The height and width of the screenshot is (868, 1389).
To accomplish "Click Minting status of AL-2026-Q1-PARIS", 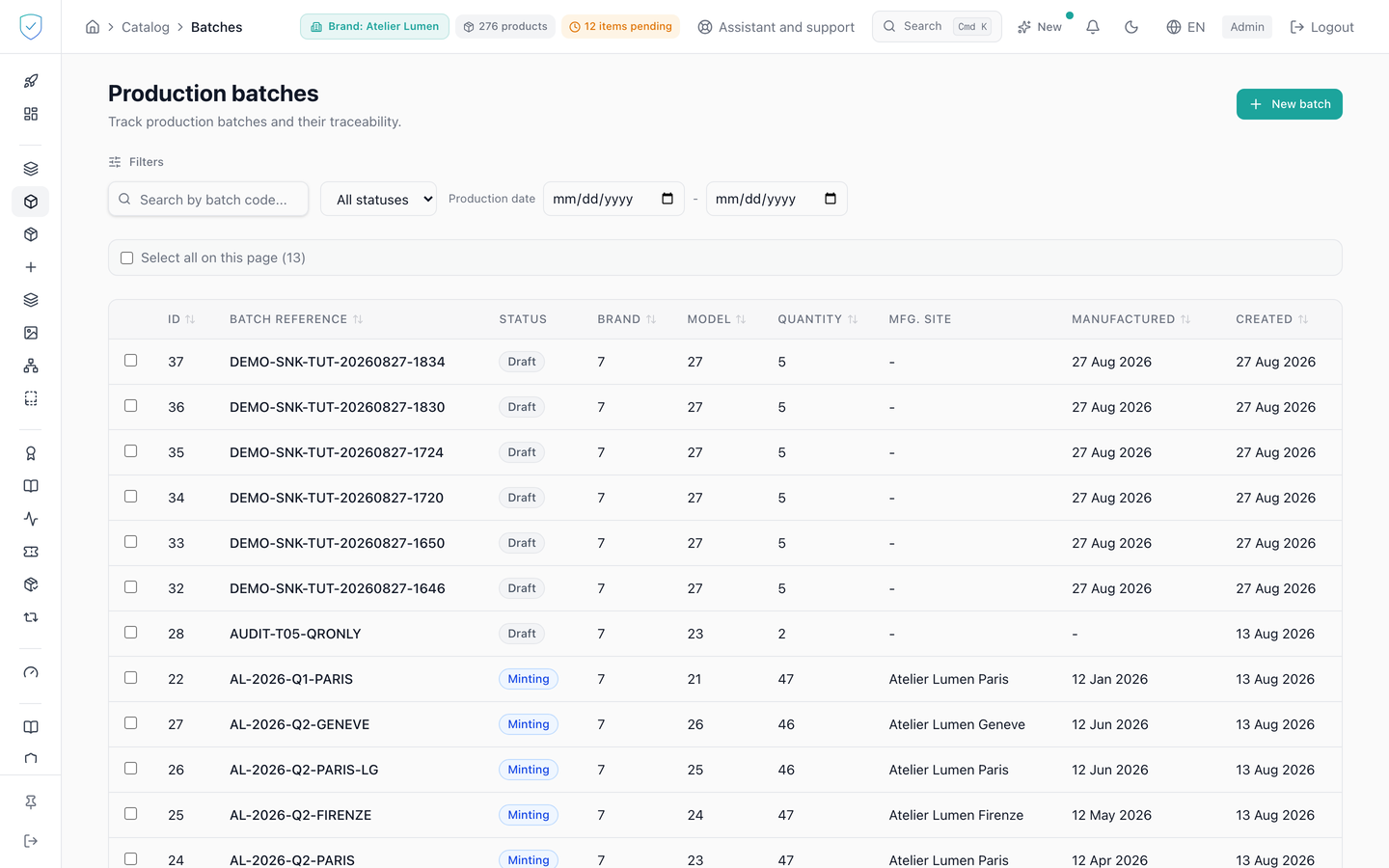I will (x=529, y=679).
